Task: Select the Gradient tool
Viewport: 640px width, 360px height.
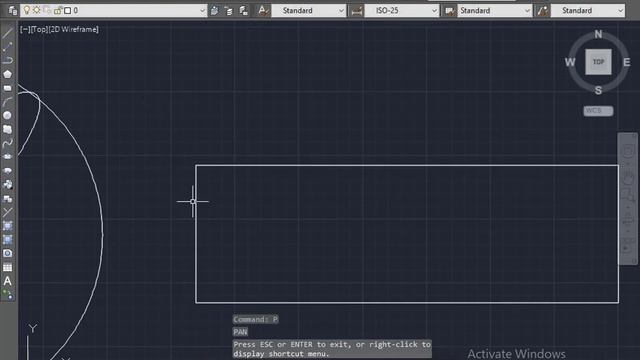Action: tap(7, 240)
